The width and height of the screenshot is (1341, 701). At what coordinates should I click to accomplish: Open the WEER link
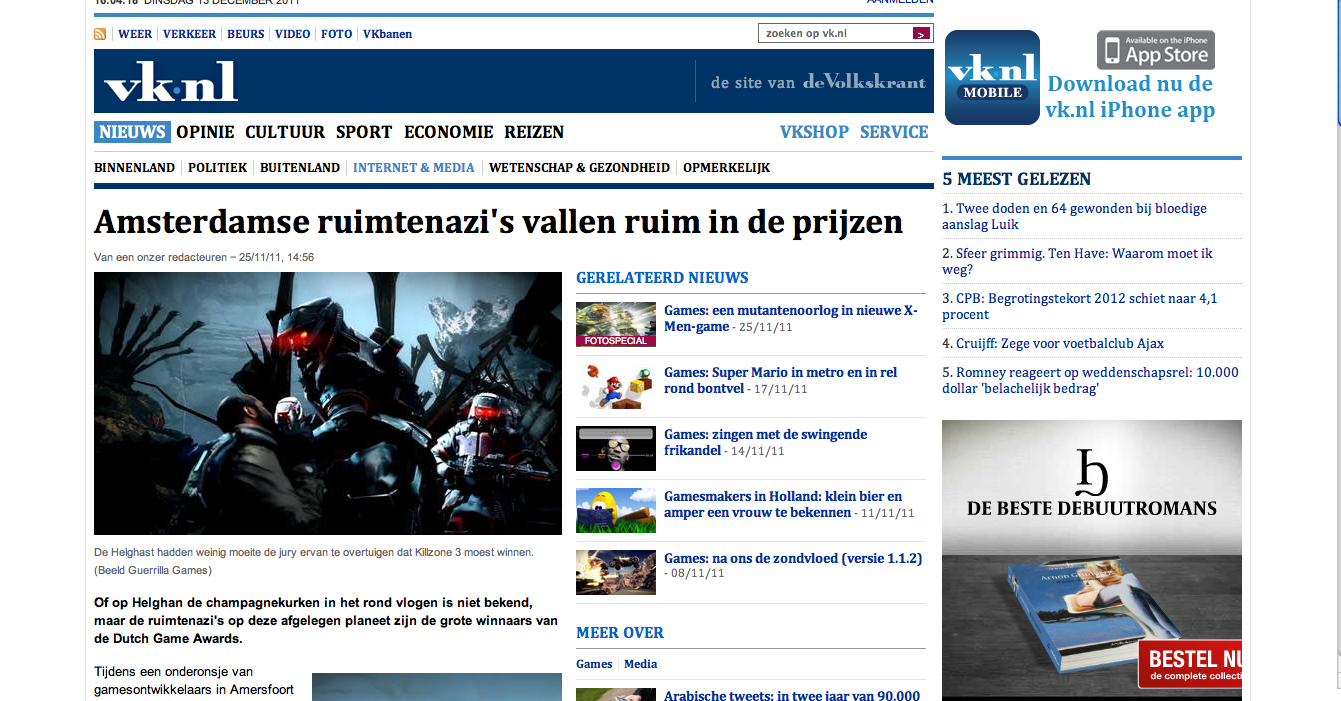tap(135, 34)
